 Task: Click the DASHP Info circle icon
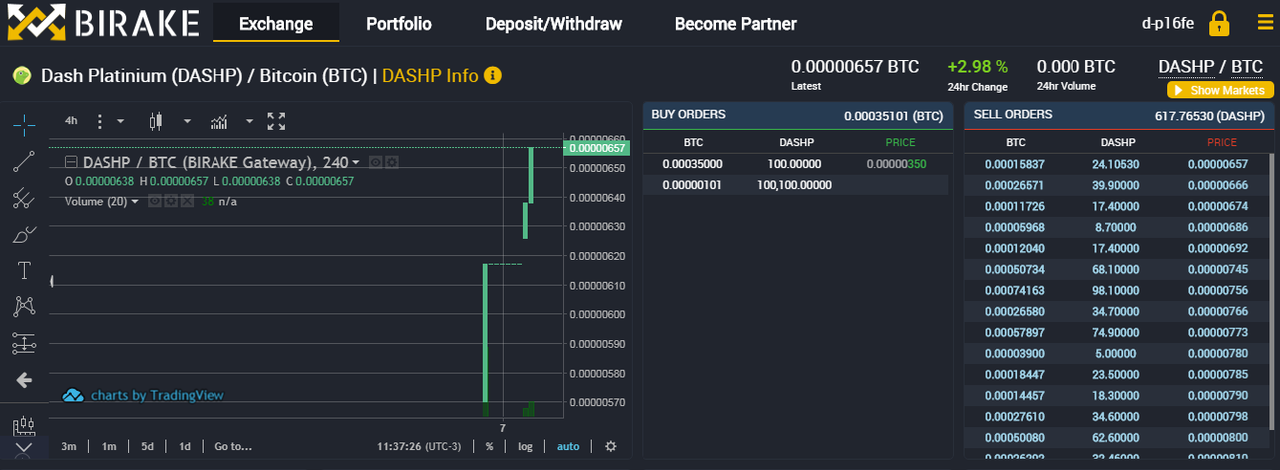click(x=492, y=75)
